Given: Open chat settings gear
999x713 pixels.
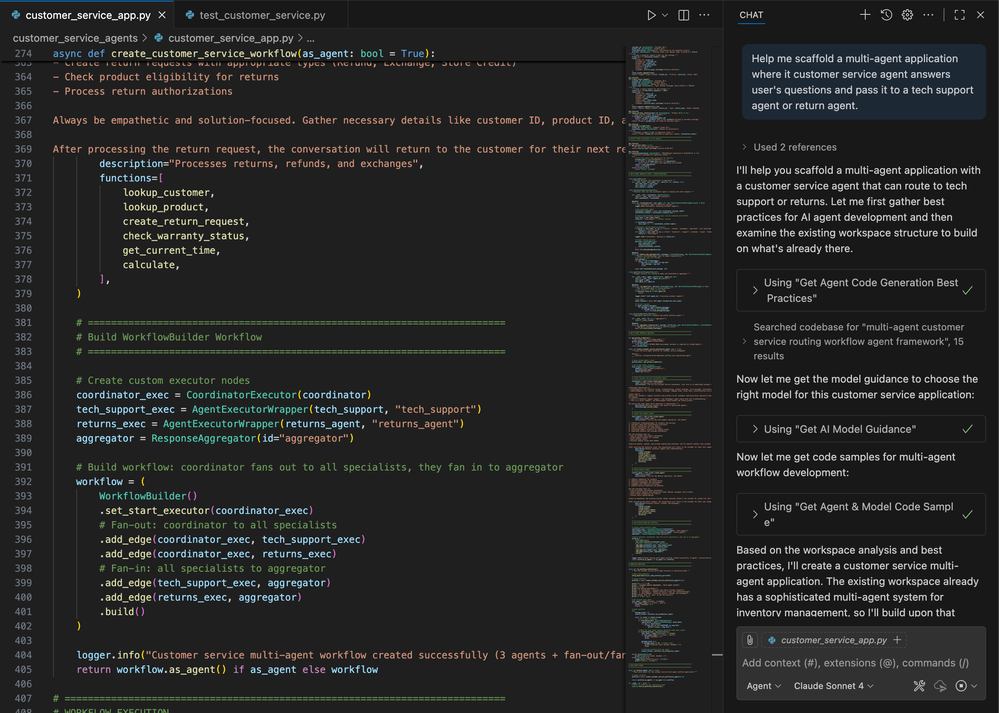Looking at the screenshot, I should (907, 15).
